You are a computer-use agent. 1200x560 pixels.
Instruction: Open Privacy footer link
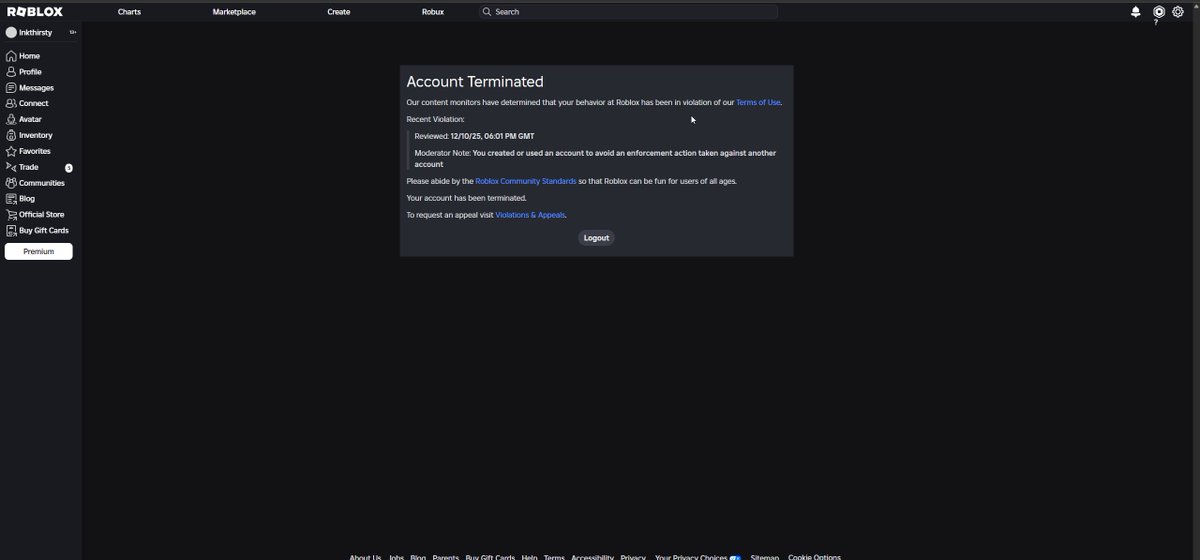633,557
